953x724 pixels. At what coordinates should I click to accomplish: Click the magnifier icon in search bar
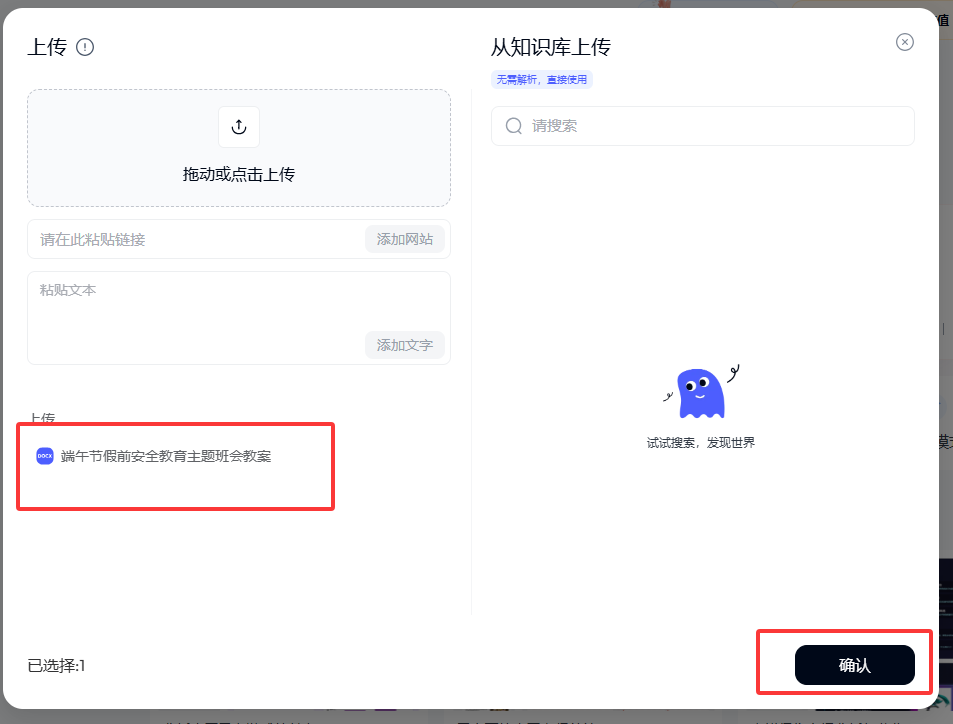pyautogui.click(x=513, y=126)
